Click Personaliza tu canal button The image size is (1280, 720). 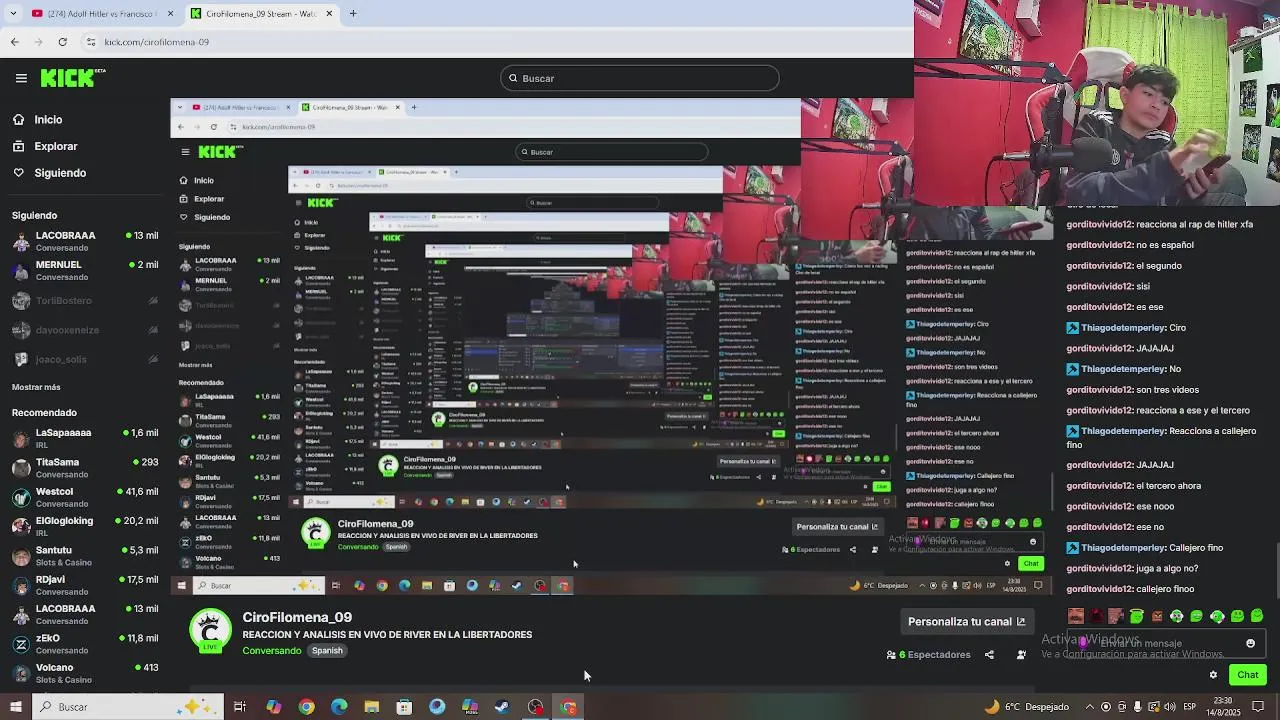click(x=966, y=621)
